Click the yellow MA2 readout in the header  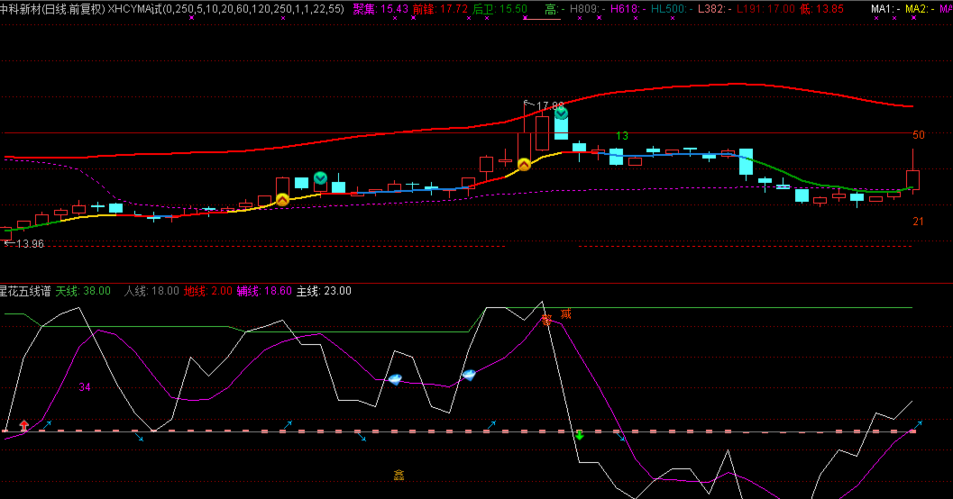920,9
